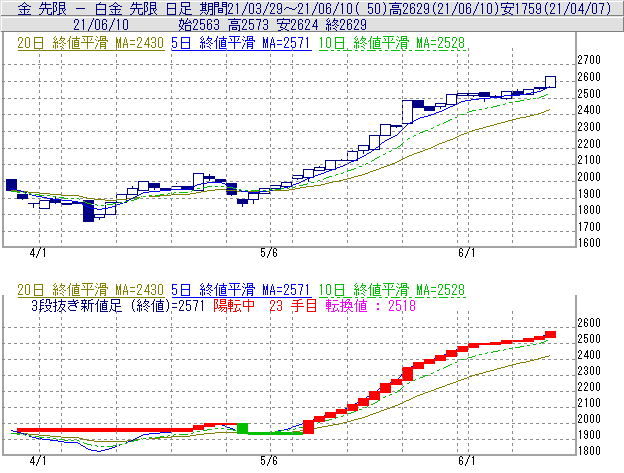This screenshot has width=624, height=473.
Task: Click the 安1759(21/04/07) low value text
Action: tap(556, 8)
